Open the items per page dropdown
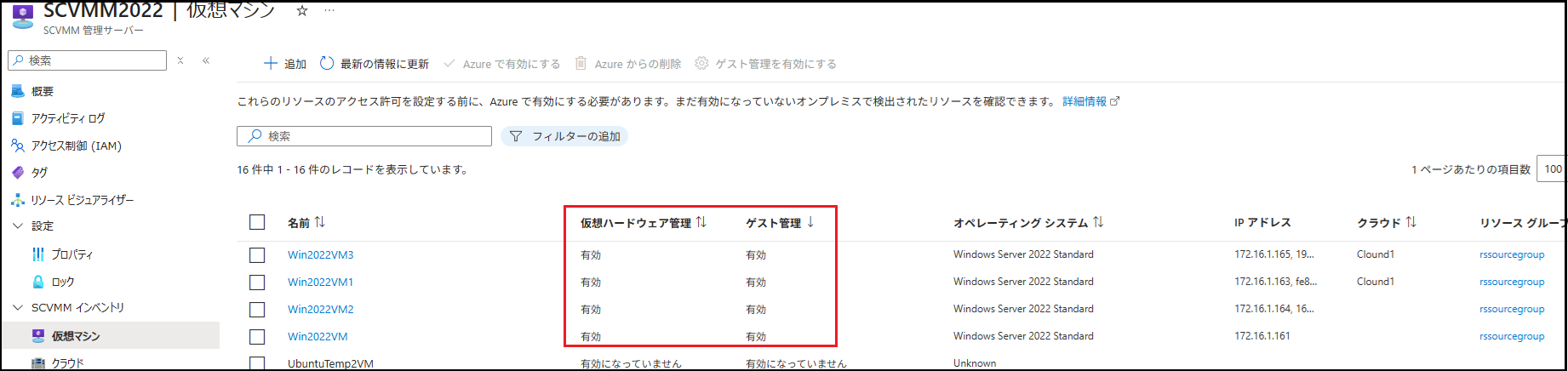 [1552, 169]
